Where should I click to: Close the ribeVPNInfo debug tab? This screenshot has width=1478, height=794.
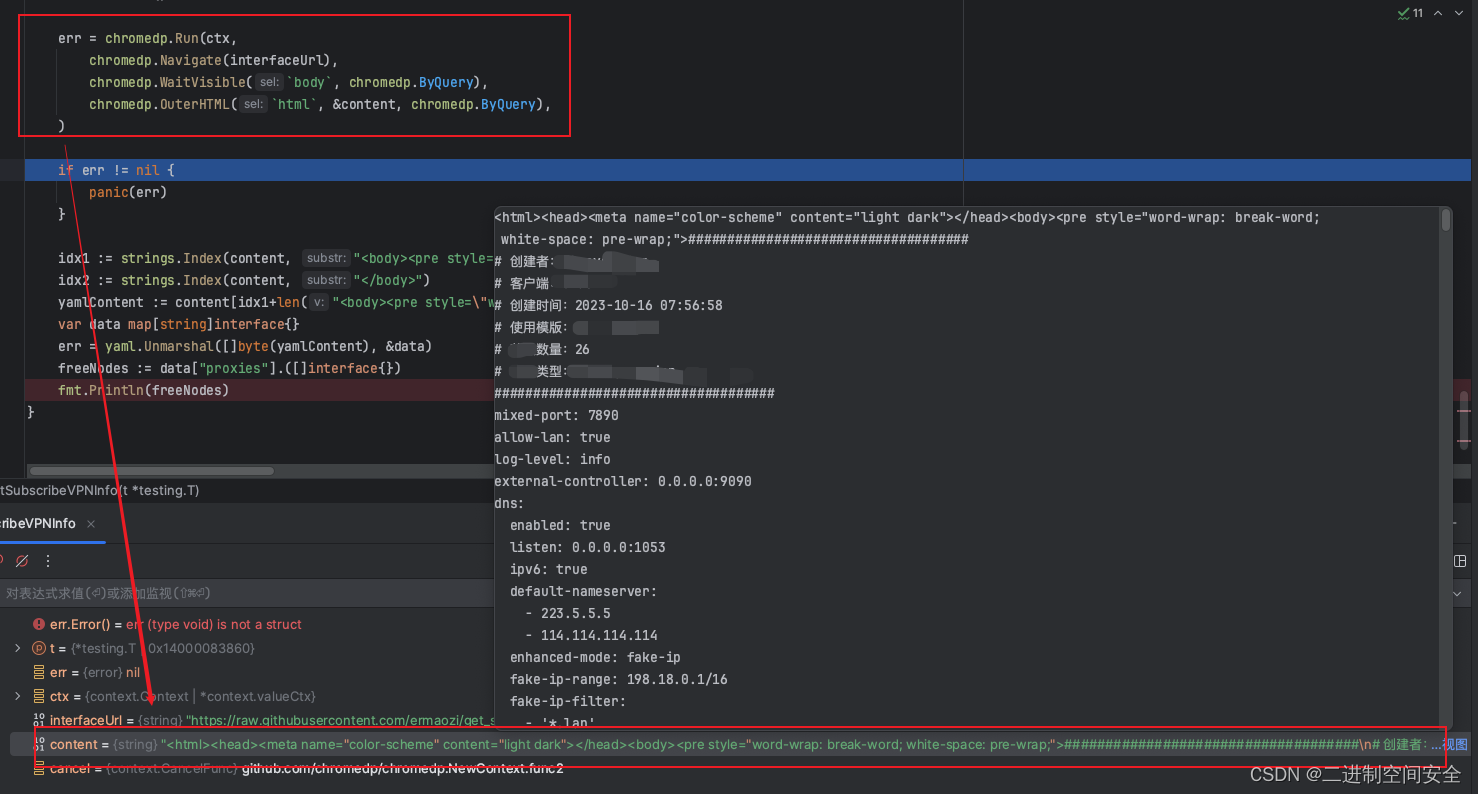[x=89, y=523]
